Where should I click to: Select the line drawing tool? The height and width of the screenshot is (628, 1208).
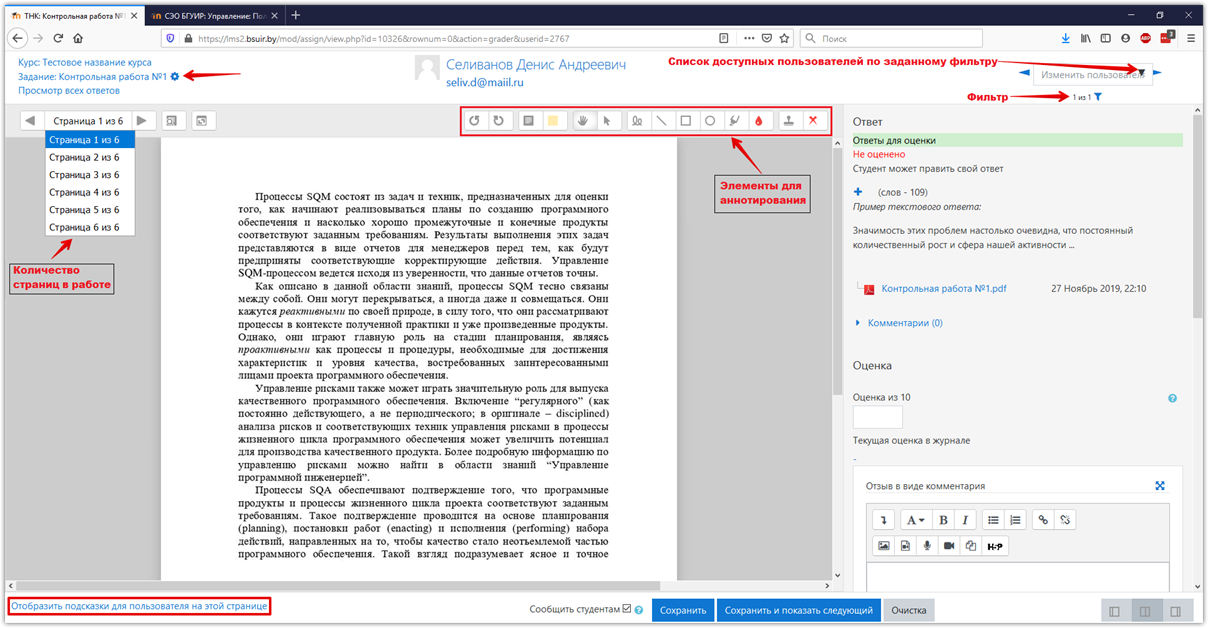661,121
